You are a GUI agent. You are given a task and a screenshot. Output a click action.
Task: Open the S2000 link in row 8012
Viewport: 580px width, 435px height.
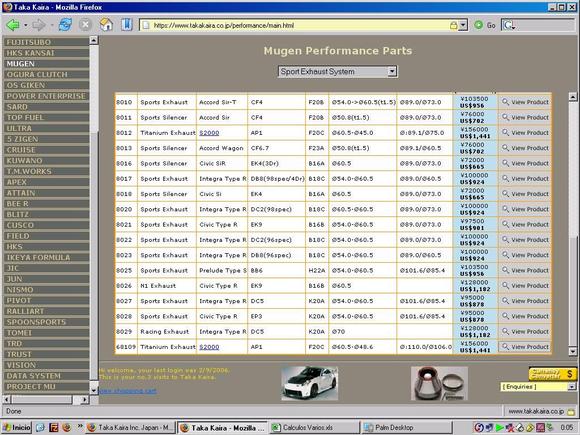(209, 133)
